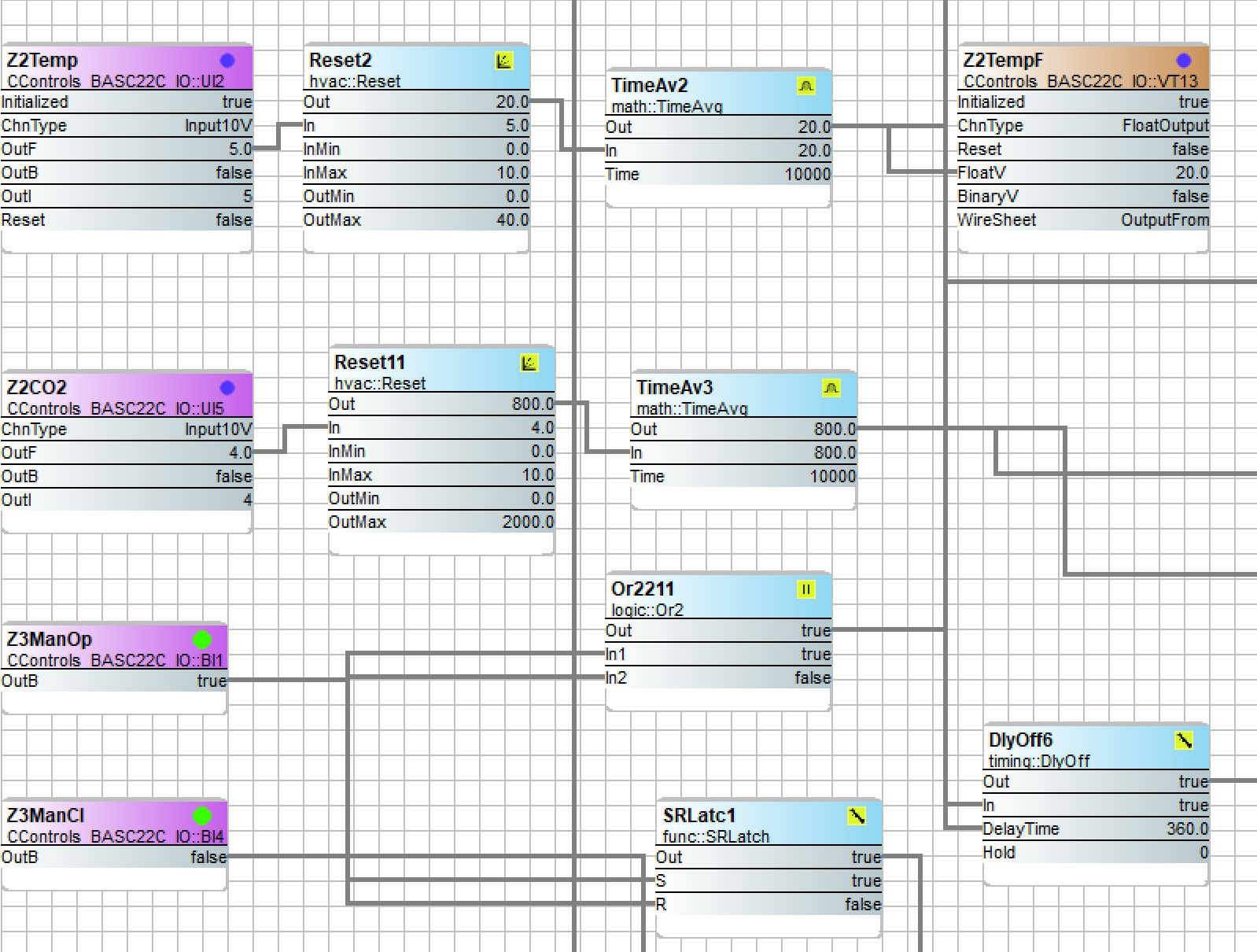The image size is (1257, 952).
Task: Click the DlyOff6 timing block icon
Action: click(x=1184, y=740)
